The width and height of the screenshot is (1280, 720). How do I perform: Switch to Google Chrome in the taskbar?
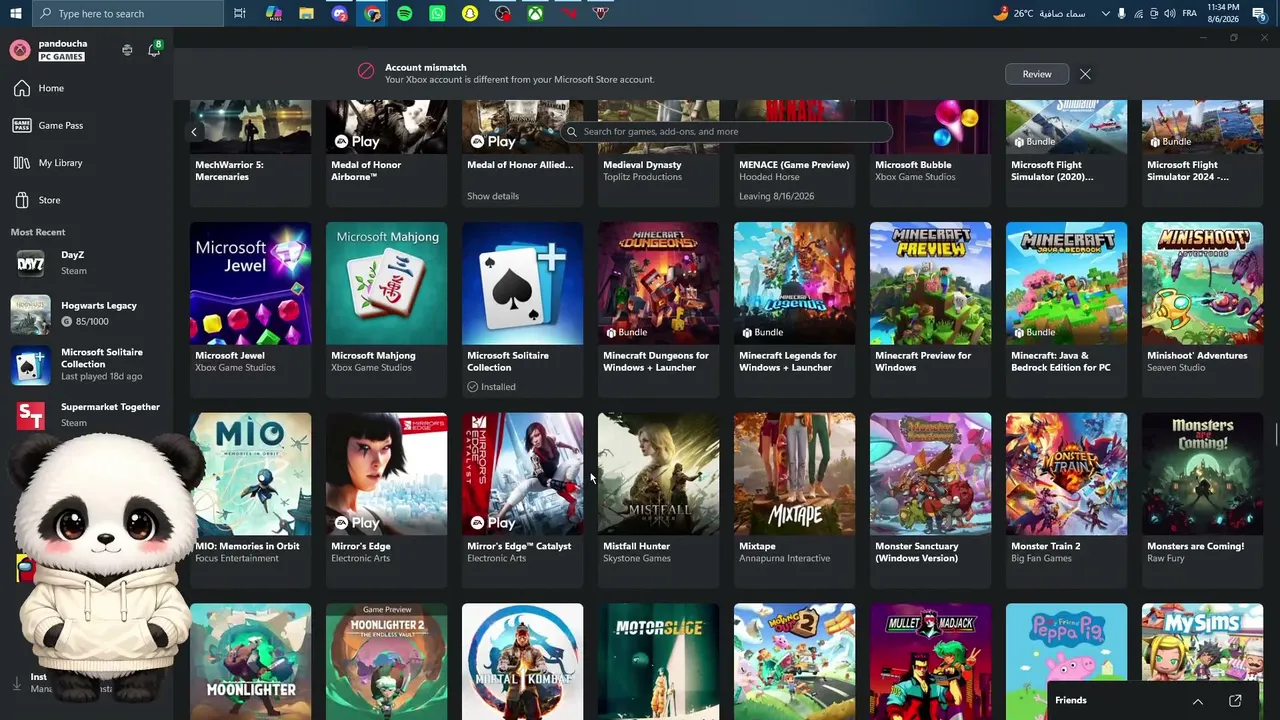pyautogui.click(x=372, y=13)
